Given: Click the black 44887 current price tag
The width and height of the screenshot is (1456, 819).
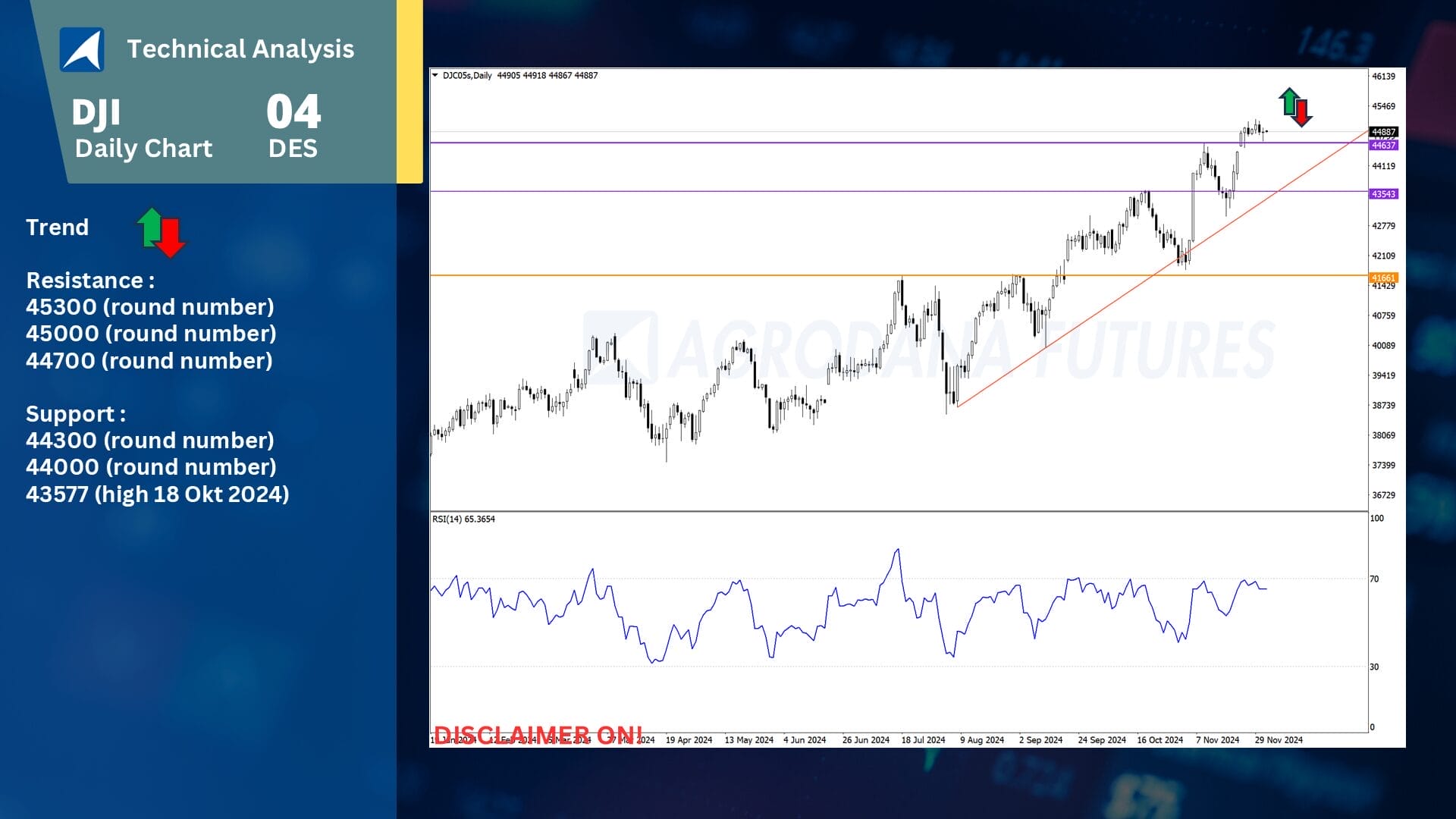Looking at the screenshot, I should [1383, 132].
